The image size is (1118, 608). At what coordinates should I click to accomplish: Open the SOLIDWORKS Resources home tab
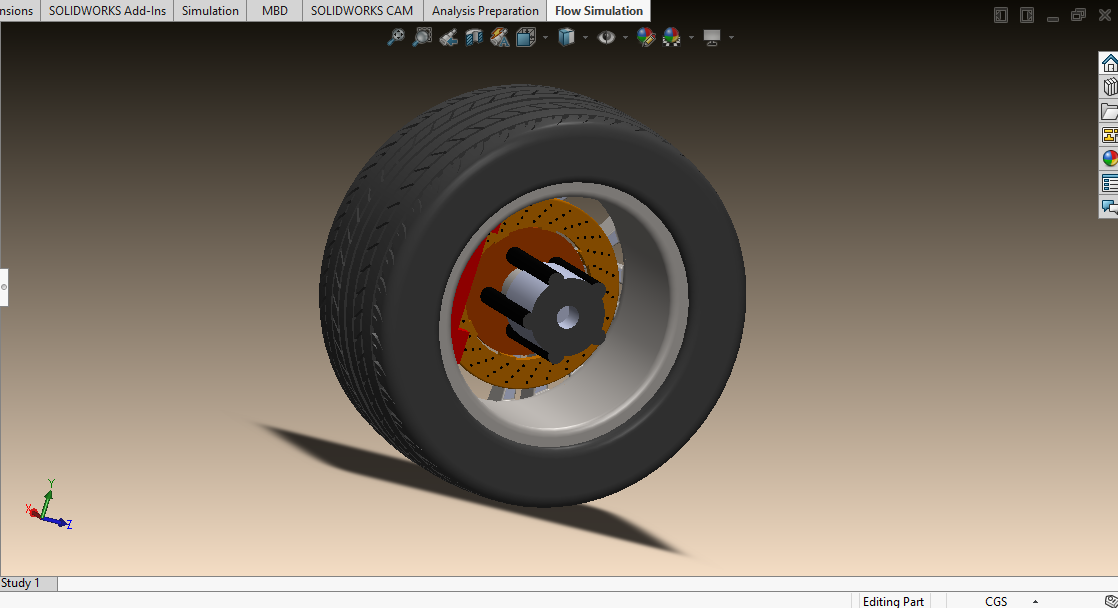1109,63
